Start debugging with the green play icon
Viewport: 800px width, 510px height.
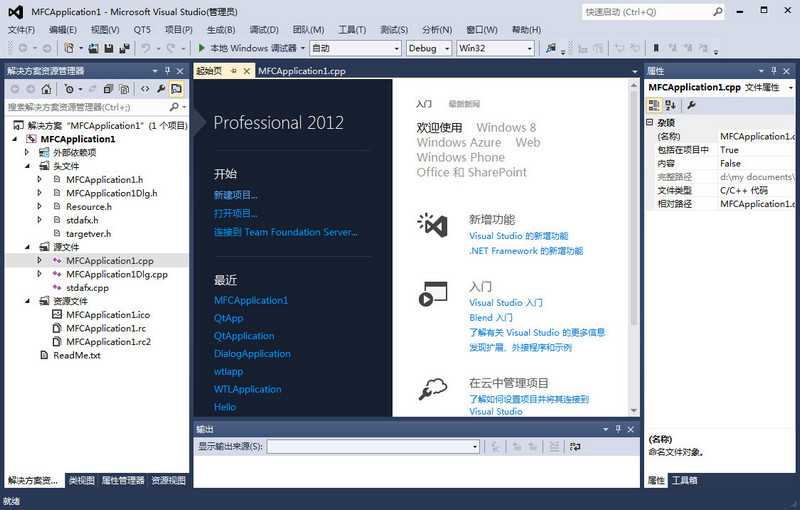point(202,48)
